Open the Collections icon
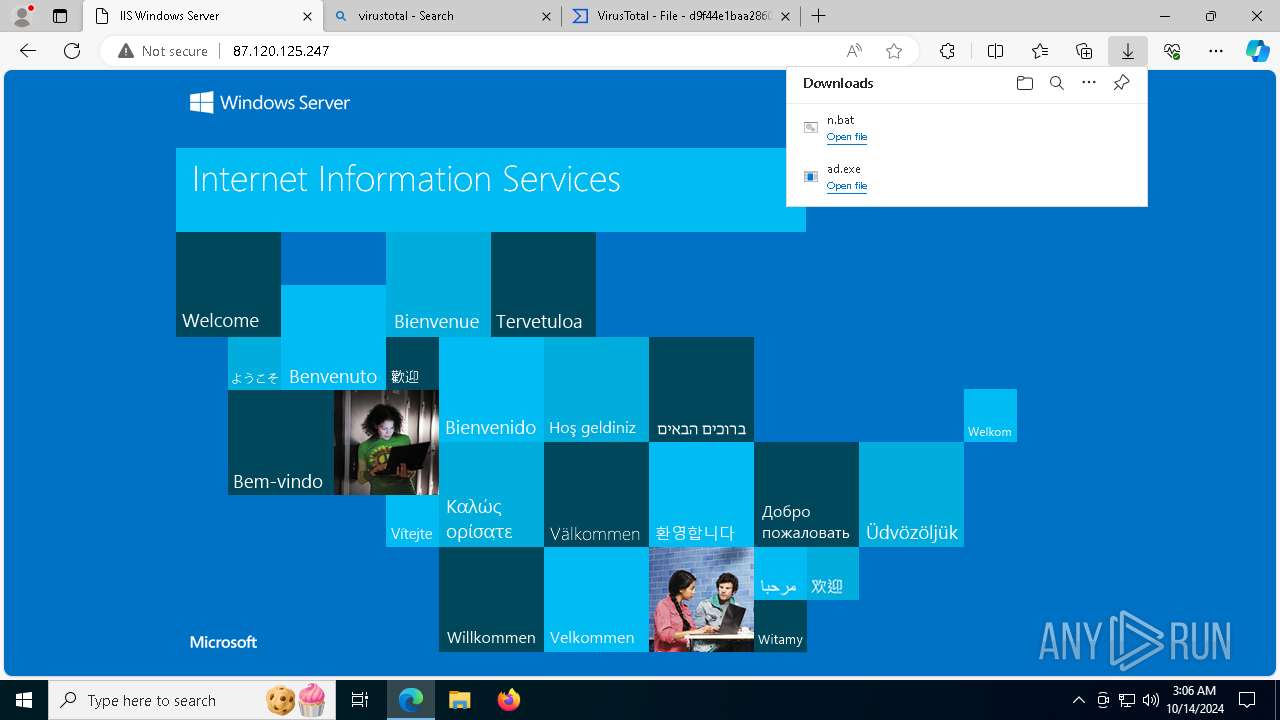The image size is (1280, 720). 1084,51
